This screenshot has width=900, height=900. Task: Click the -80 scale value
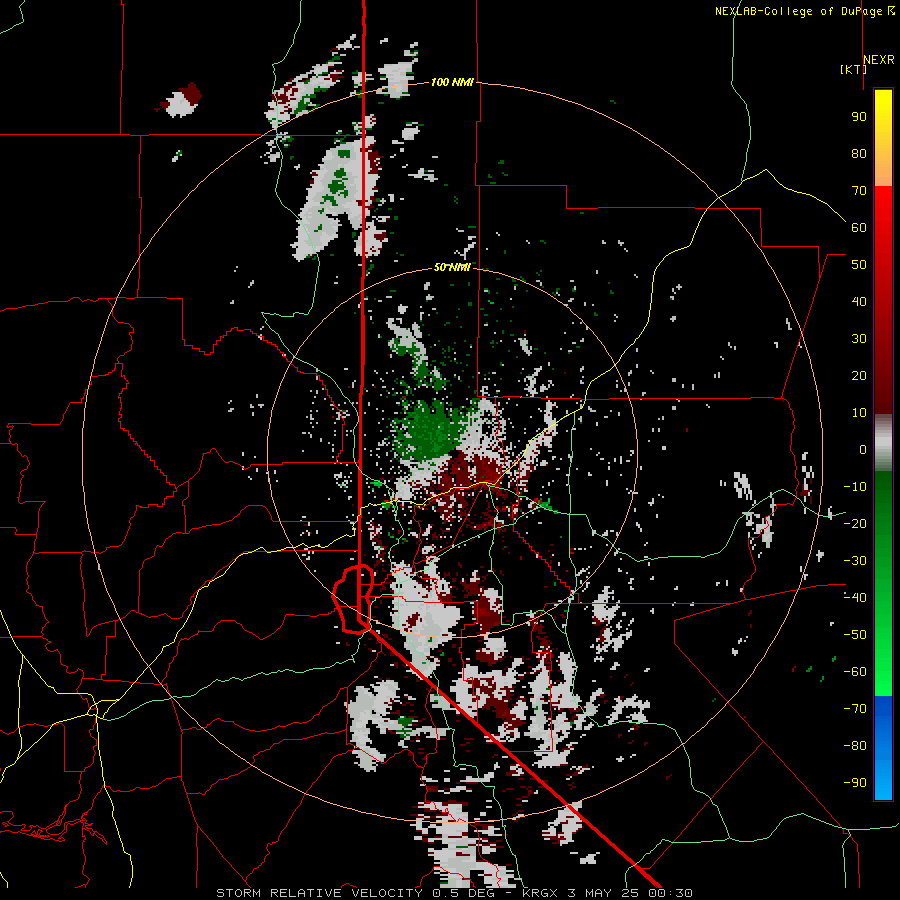[x=855, y=746]
